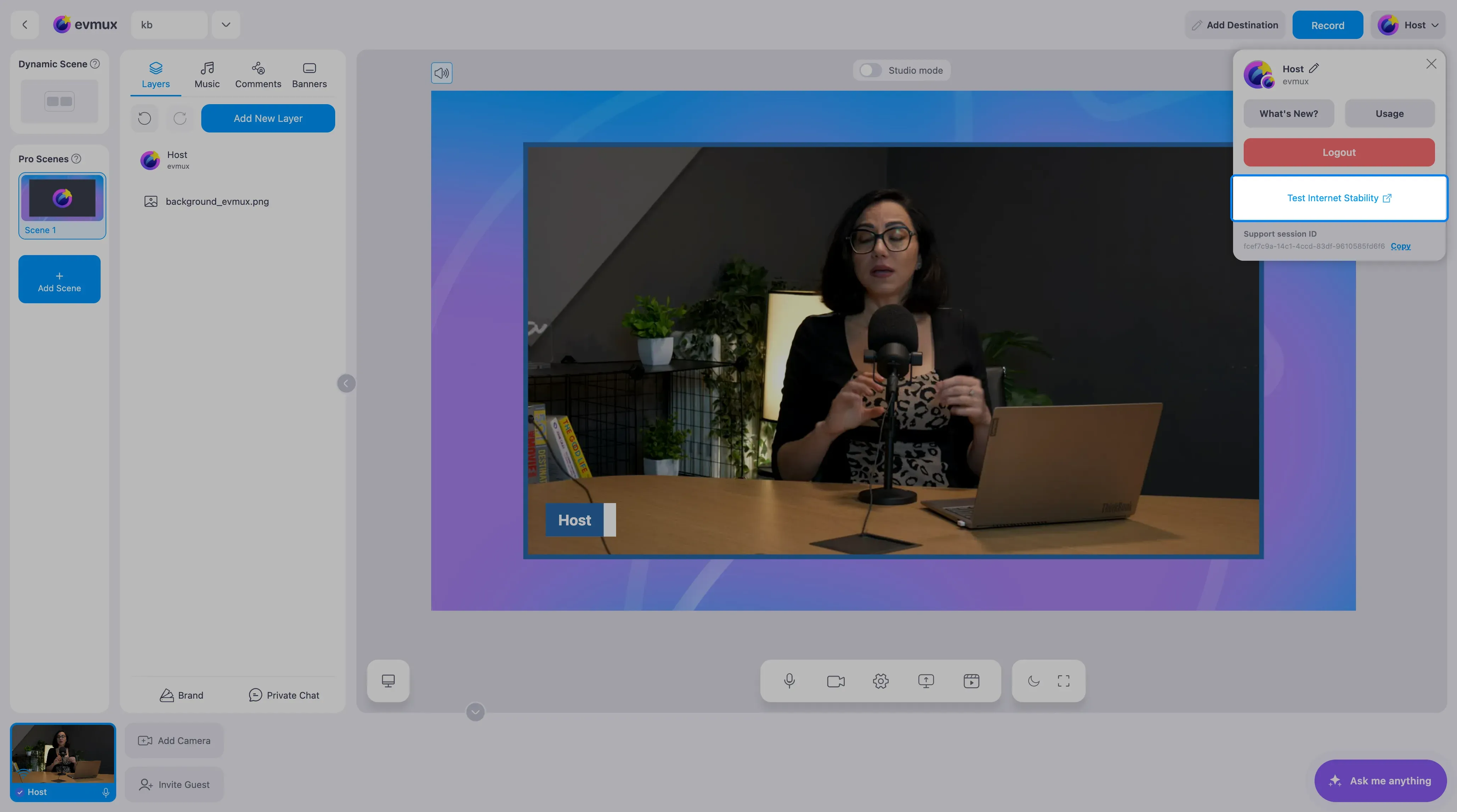Screen dimensions: 1457x812
Task: Open settings gear in bottom toolbar
Action: 881,681
